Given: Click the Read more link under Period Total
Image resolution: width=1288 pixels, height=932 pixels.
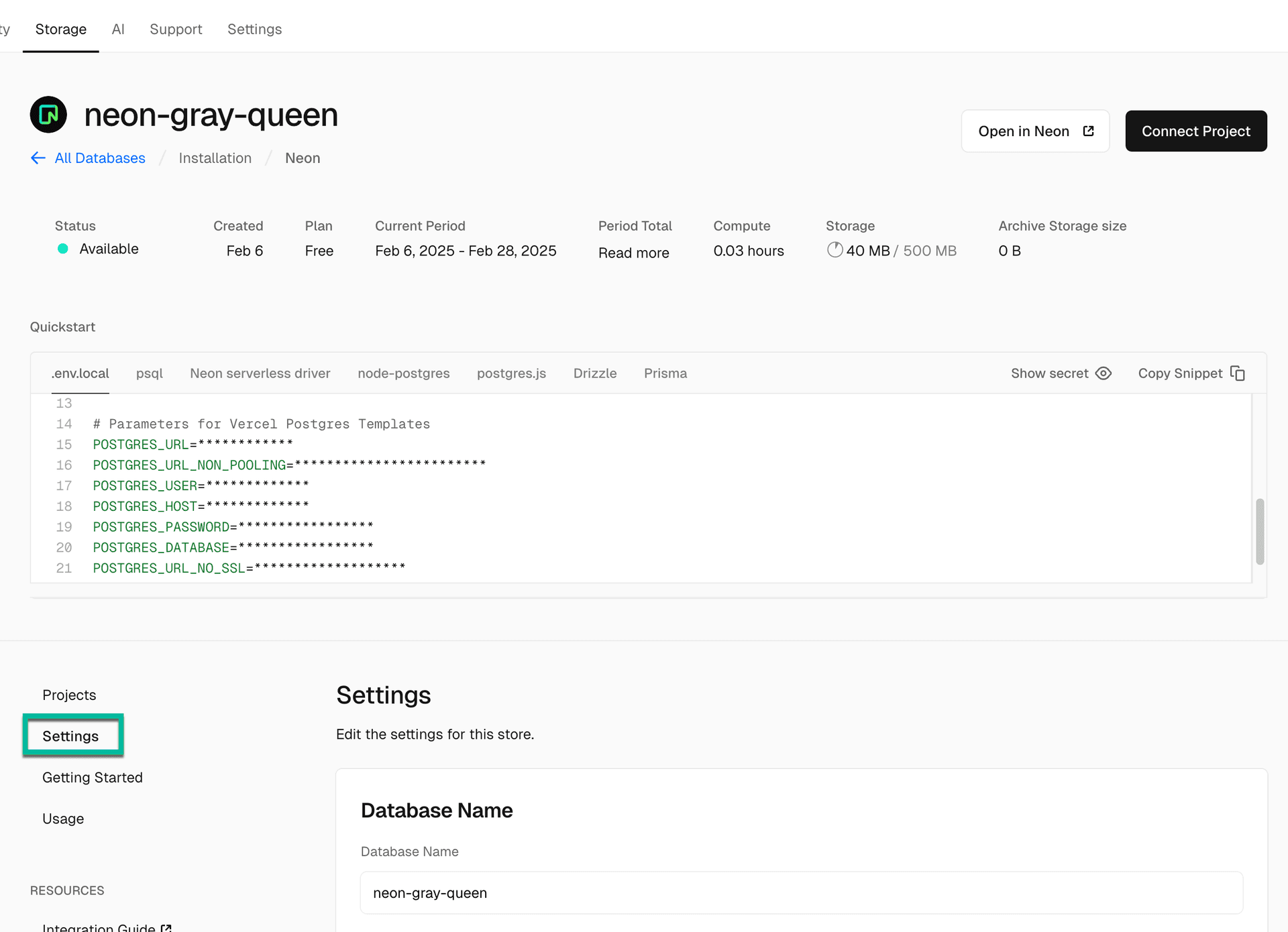Looking at the screenshot, I should [633, 253].
